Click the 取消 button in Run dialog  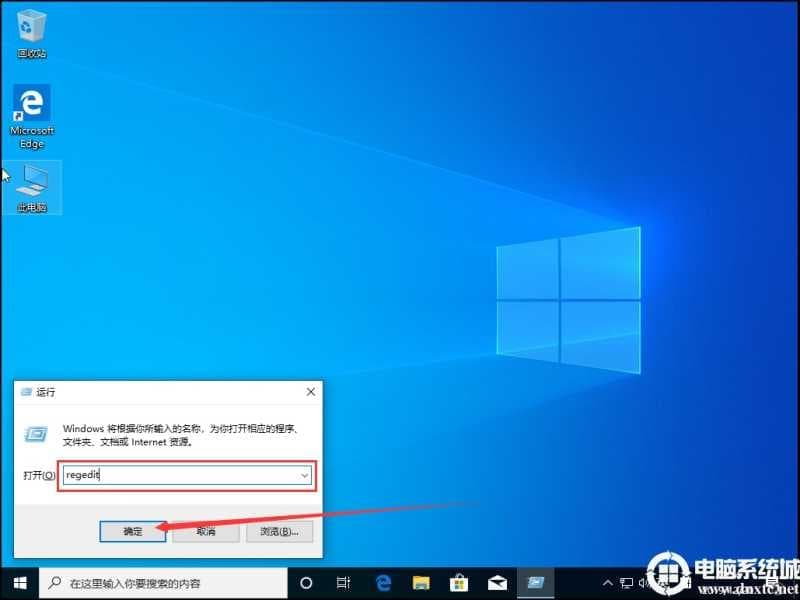206,532
